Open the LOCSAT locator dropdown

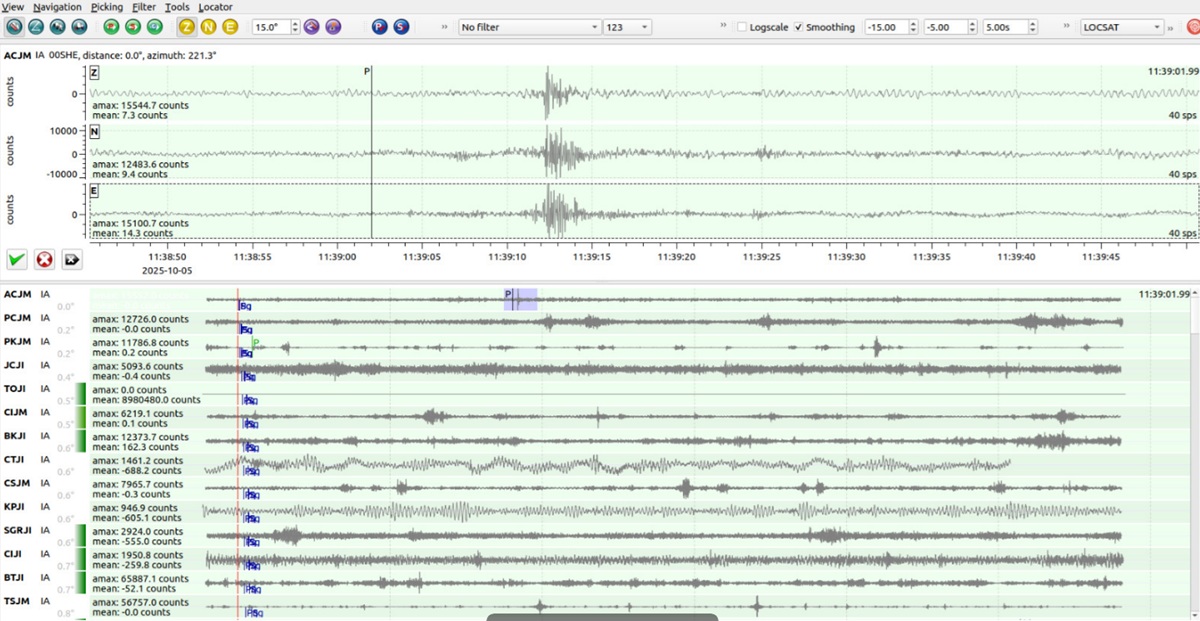pyautogui.click(x=1120, y=27)
